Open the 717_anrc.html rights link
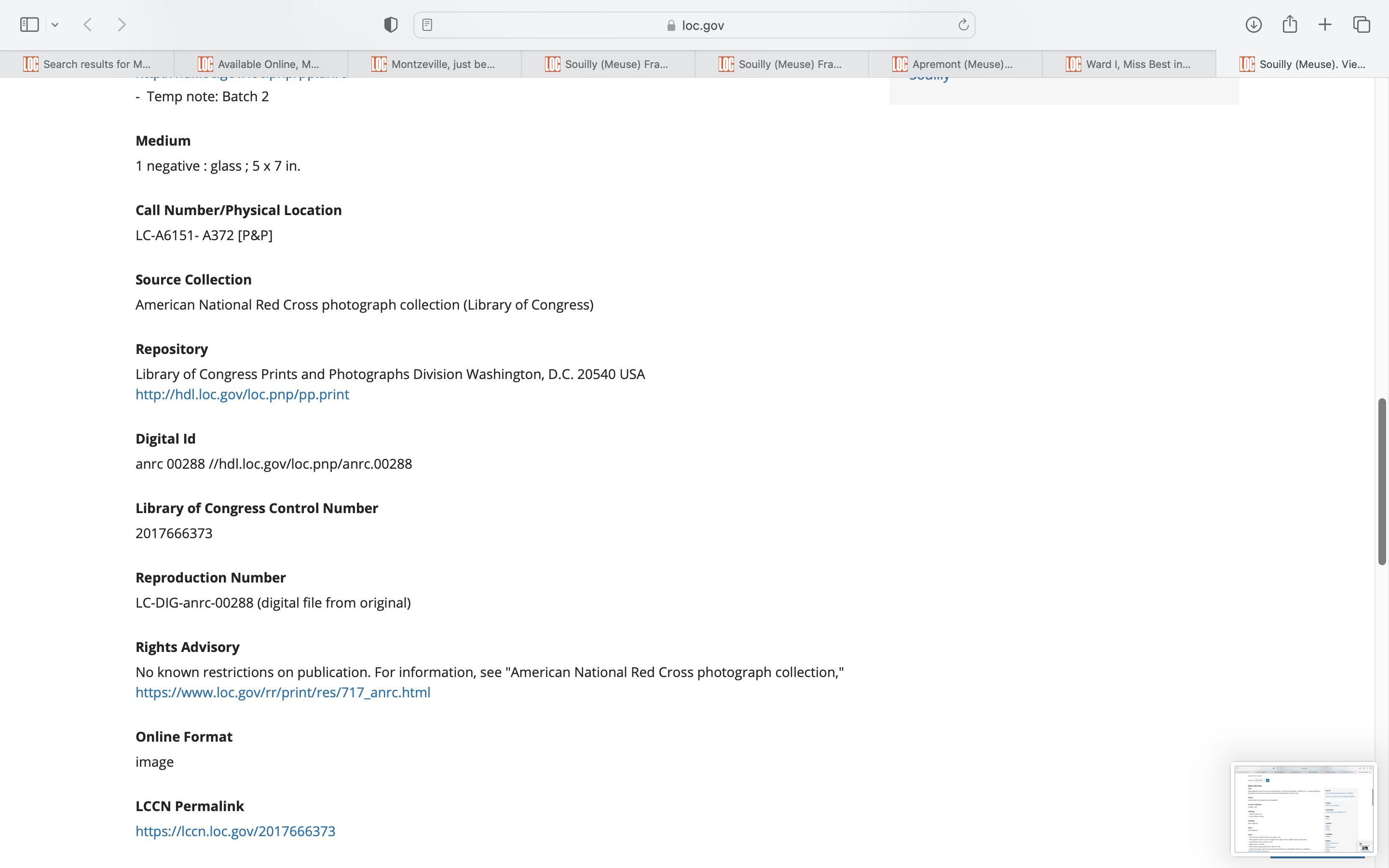1389x868 pixels. coord(283,692)
